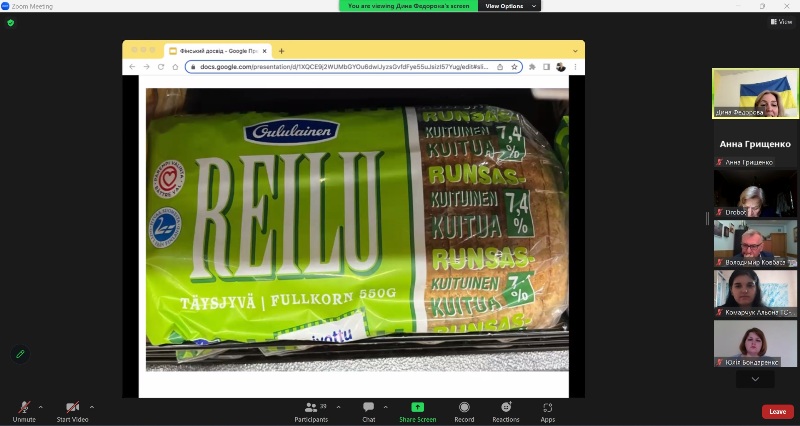
Task: Expand video options arrow next to Start Video
Action: [x=92, y=407]
